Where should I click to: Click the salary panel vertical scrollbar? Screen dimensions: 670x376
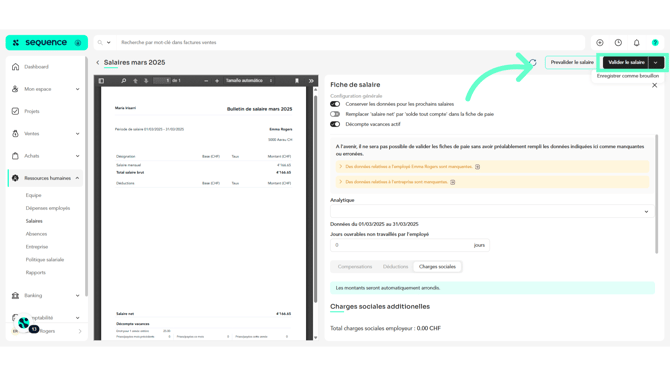pos(657,194)
